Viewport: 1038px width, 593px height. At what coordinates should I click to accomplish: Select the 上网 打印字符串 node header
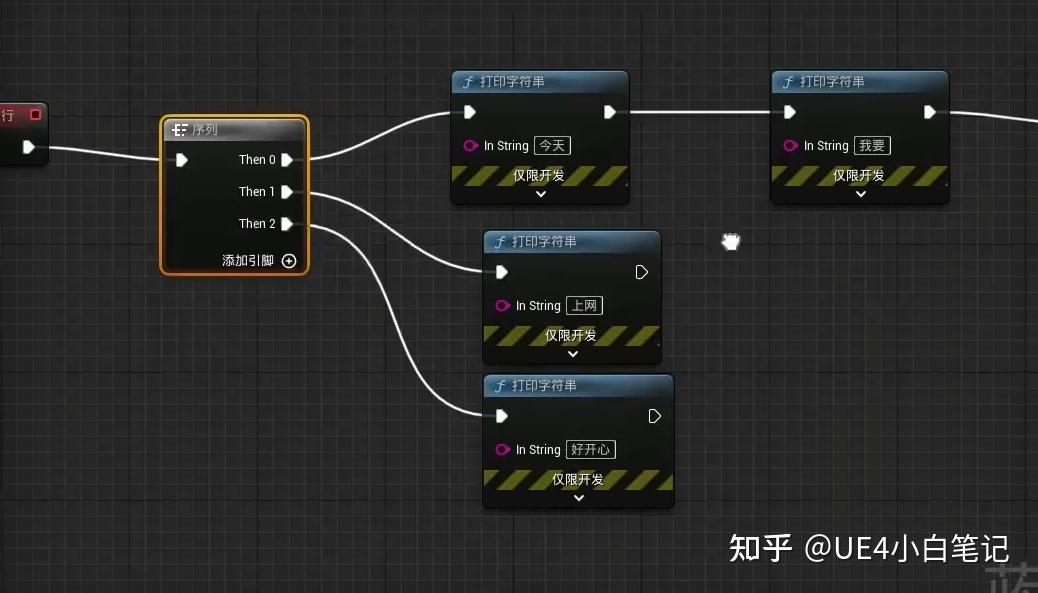(x=572, y=242)
